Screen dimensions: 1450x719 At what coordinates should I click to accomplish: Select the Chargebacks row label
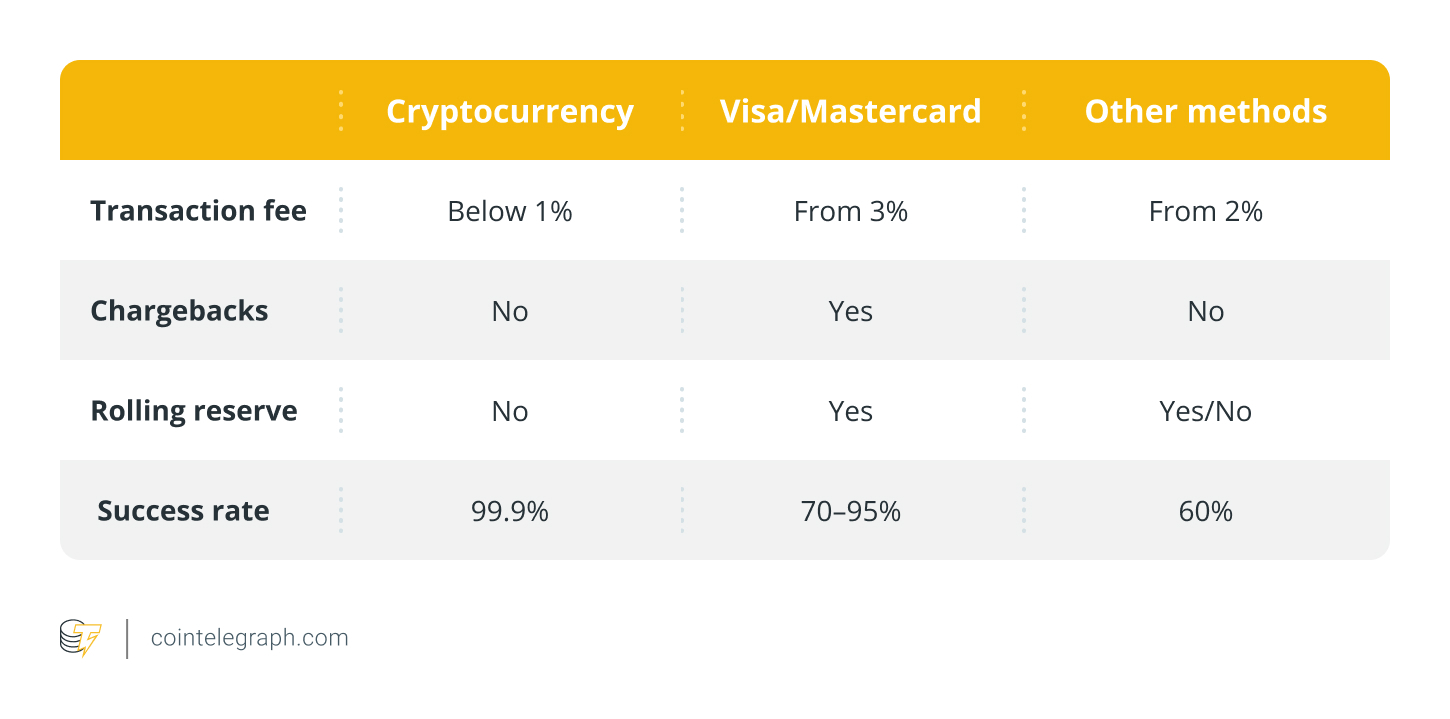(x=179, y=311)
